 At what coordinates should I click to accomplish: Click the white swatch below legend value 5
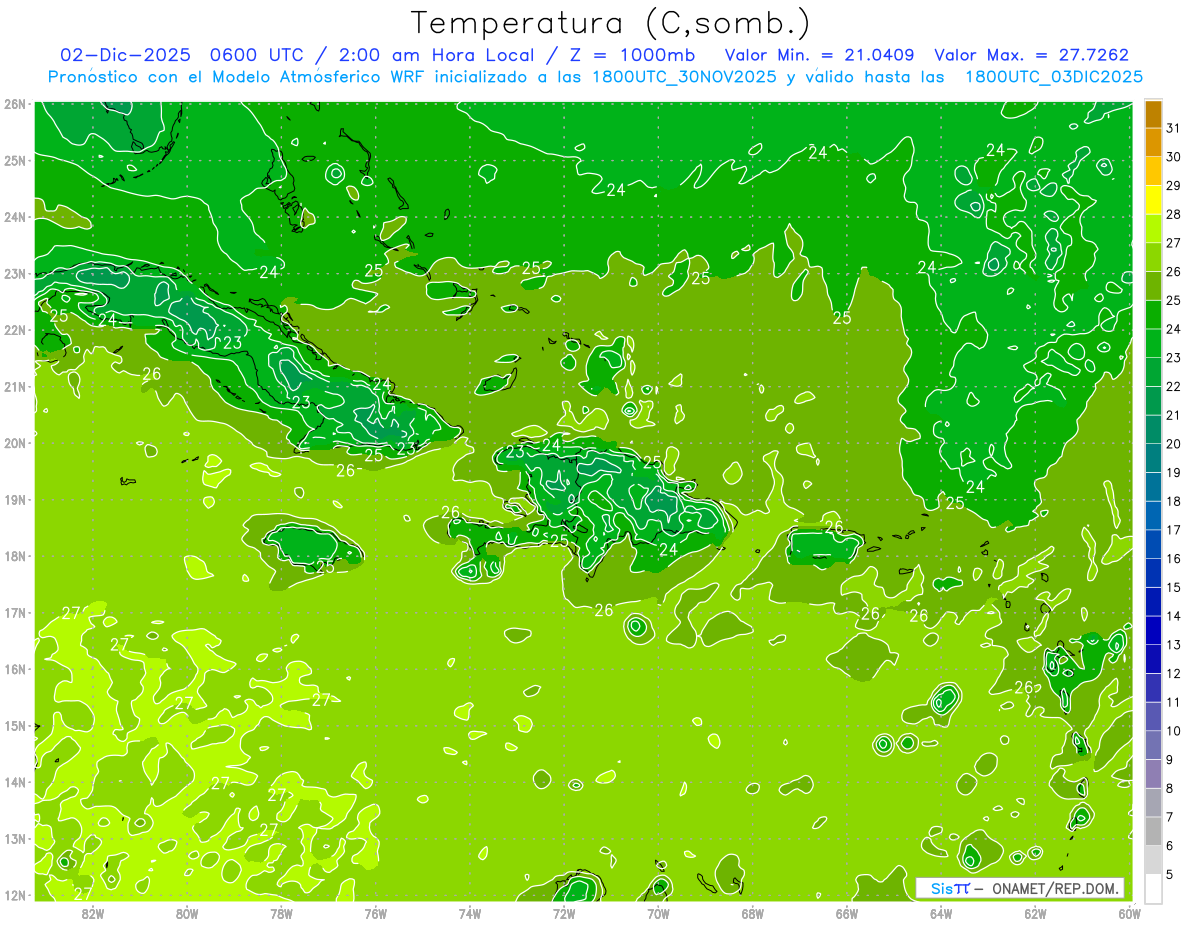pyautogui.click(x=1153, y=888)
